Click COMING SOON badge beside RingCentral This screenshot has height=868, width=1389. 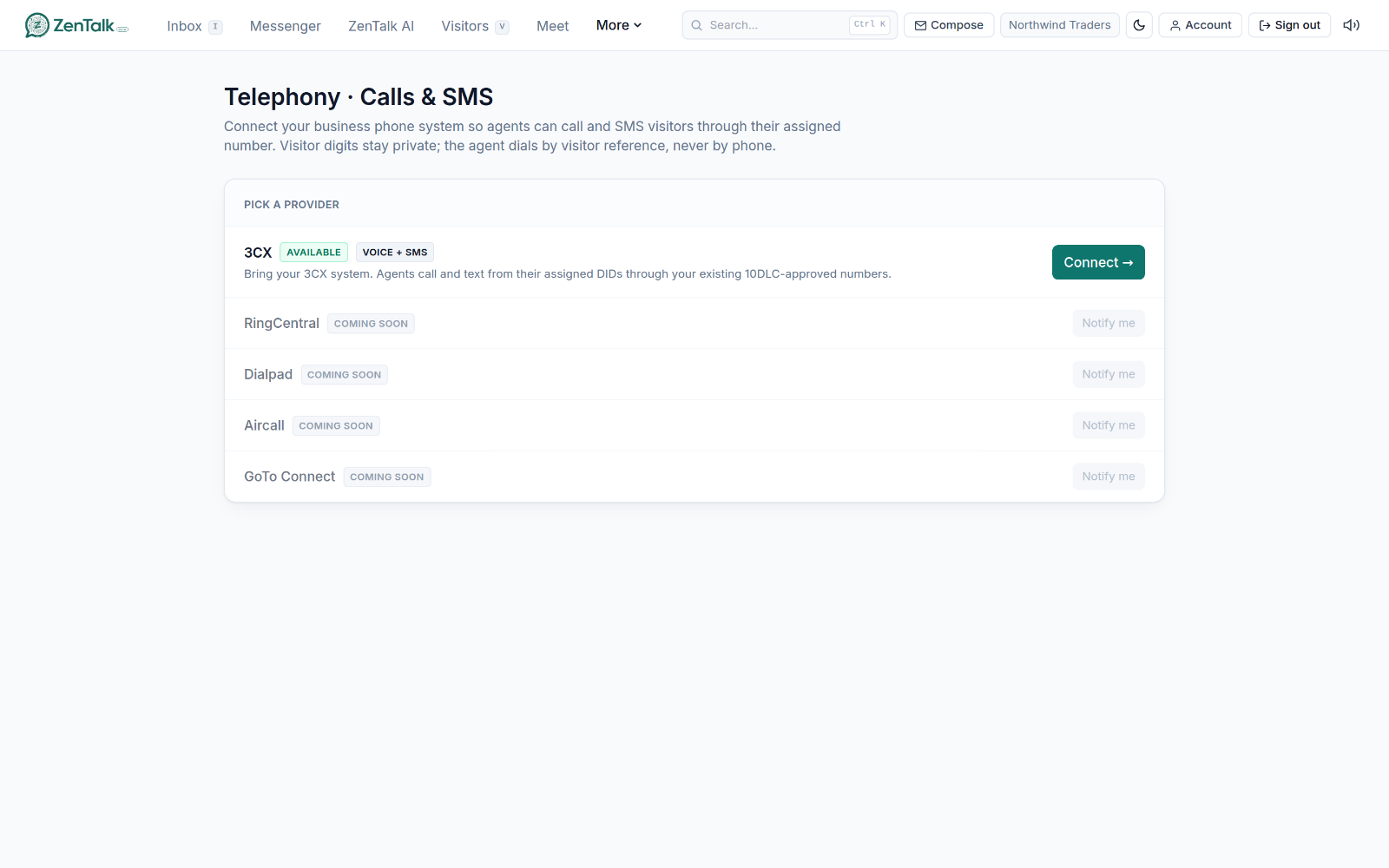371,324
